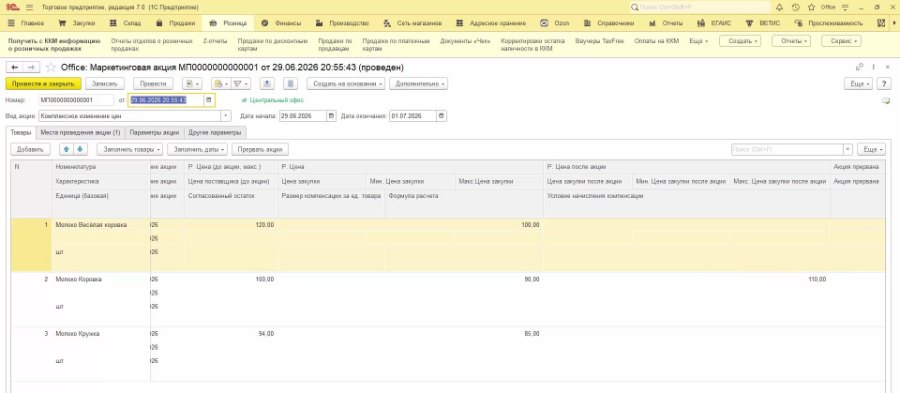900x393 pixels.
Task: Select the Товары tab
Action: [21, 133]
